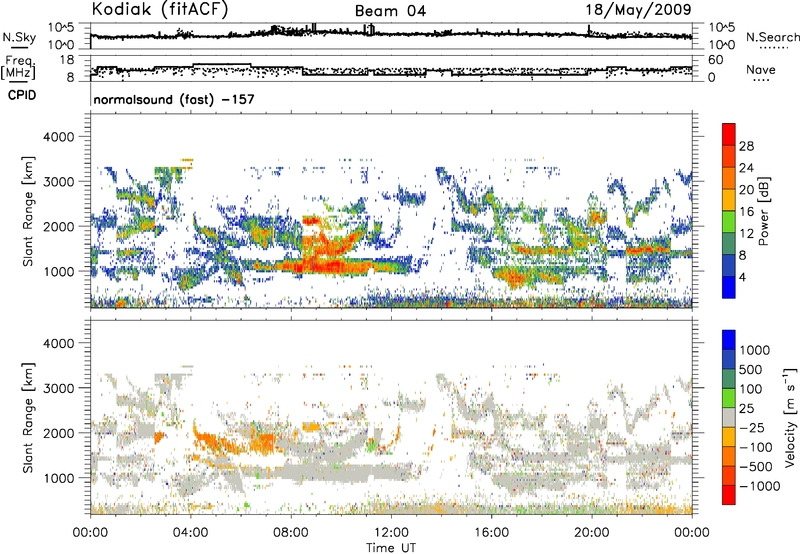Click the "08:00" time tick label
The image size is (800, 554).
pos(291,533)
